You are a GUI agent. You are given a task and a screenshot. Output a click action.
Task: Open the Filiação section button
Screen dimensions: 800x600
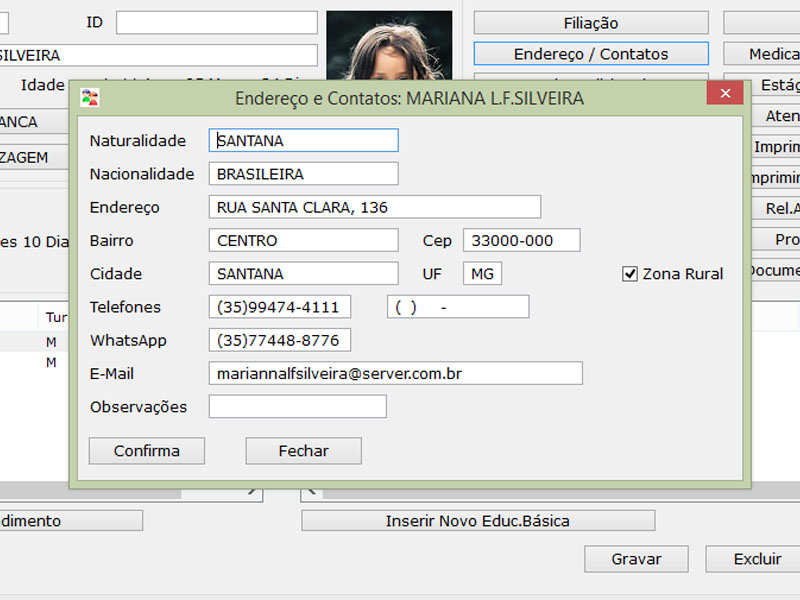590,23
